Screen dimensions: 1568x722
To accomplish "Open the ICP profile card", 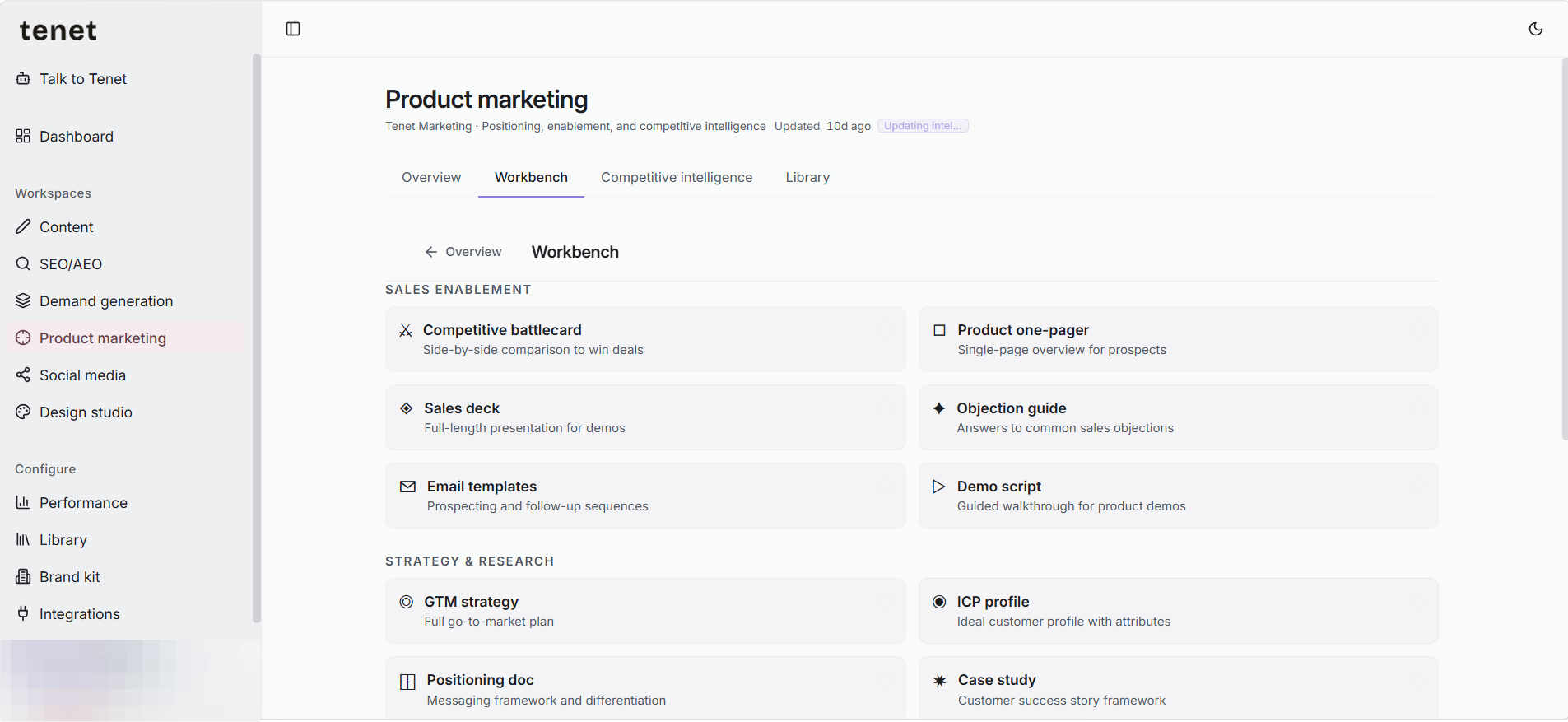I will [x=1179, y=611].
